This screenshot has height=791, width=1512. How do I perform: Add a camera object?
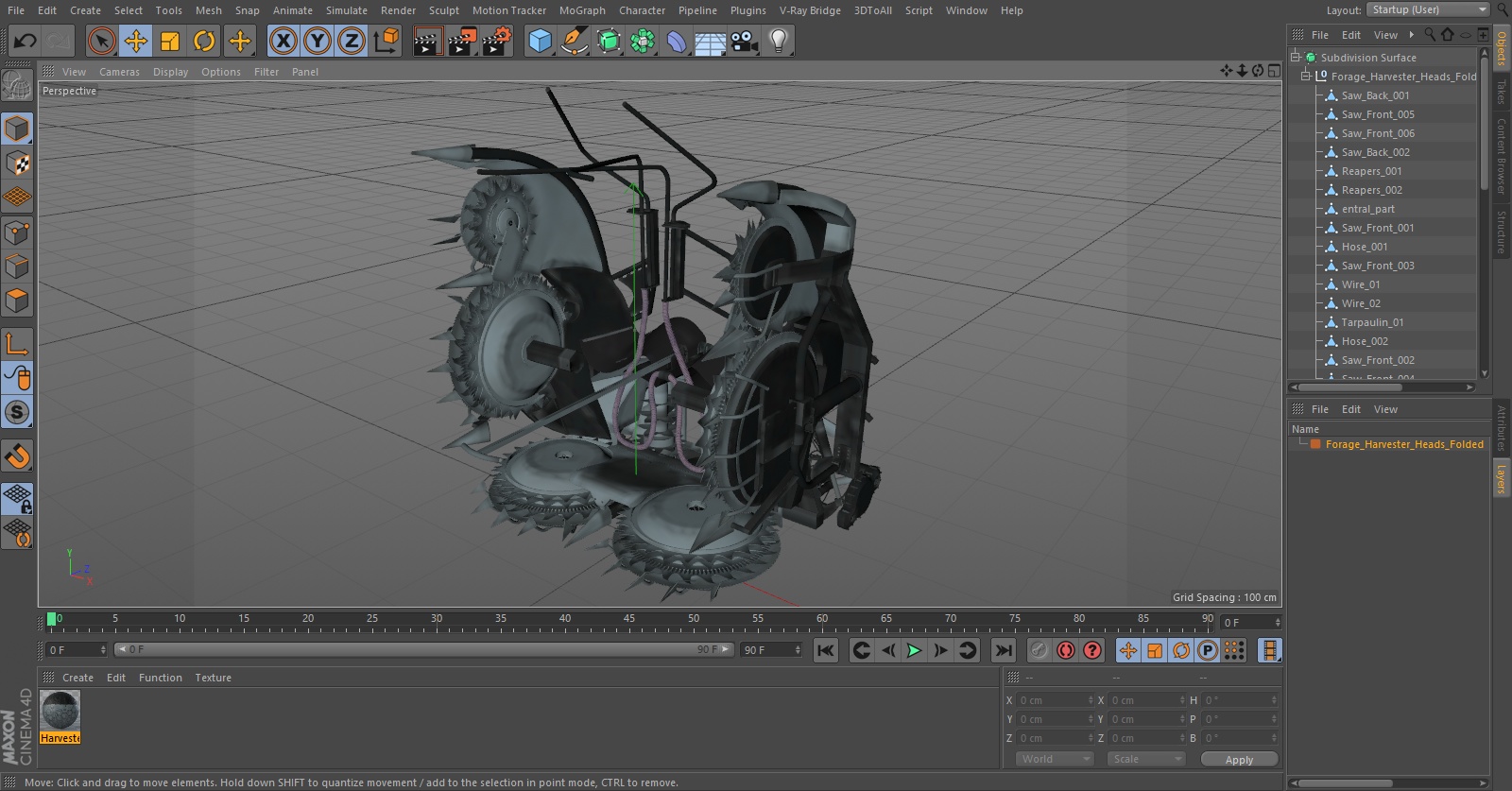745,41
